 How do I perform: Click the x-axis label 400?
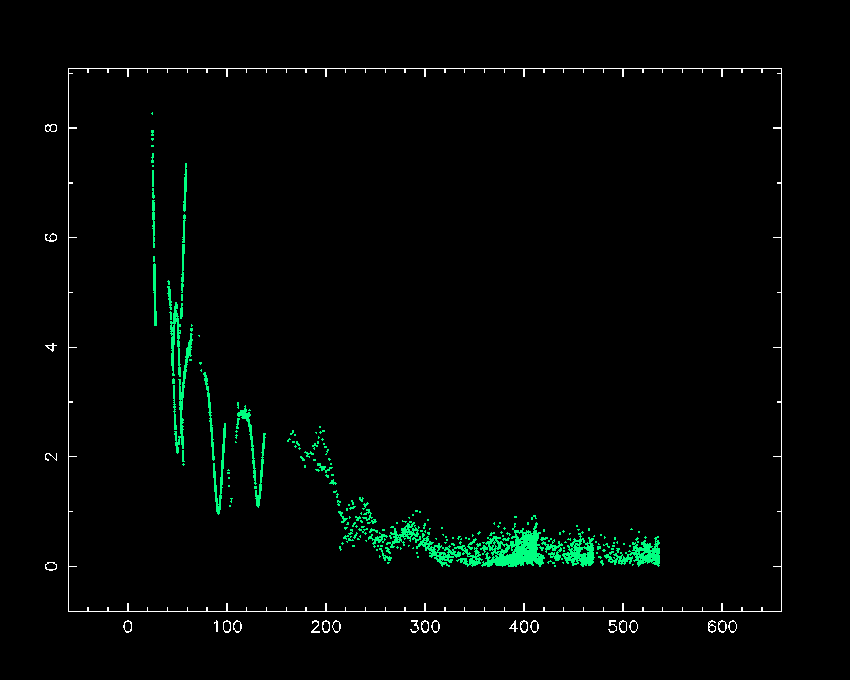[x=524, y=627]
